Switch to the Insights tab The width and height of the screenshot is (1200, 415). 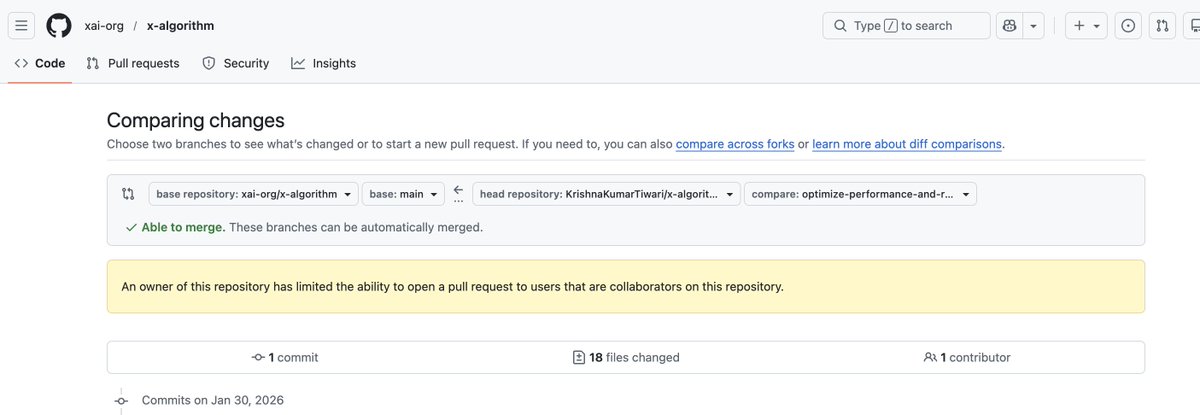(x=324, y=63)
